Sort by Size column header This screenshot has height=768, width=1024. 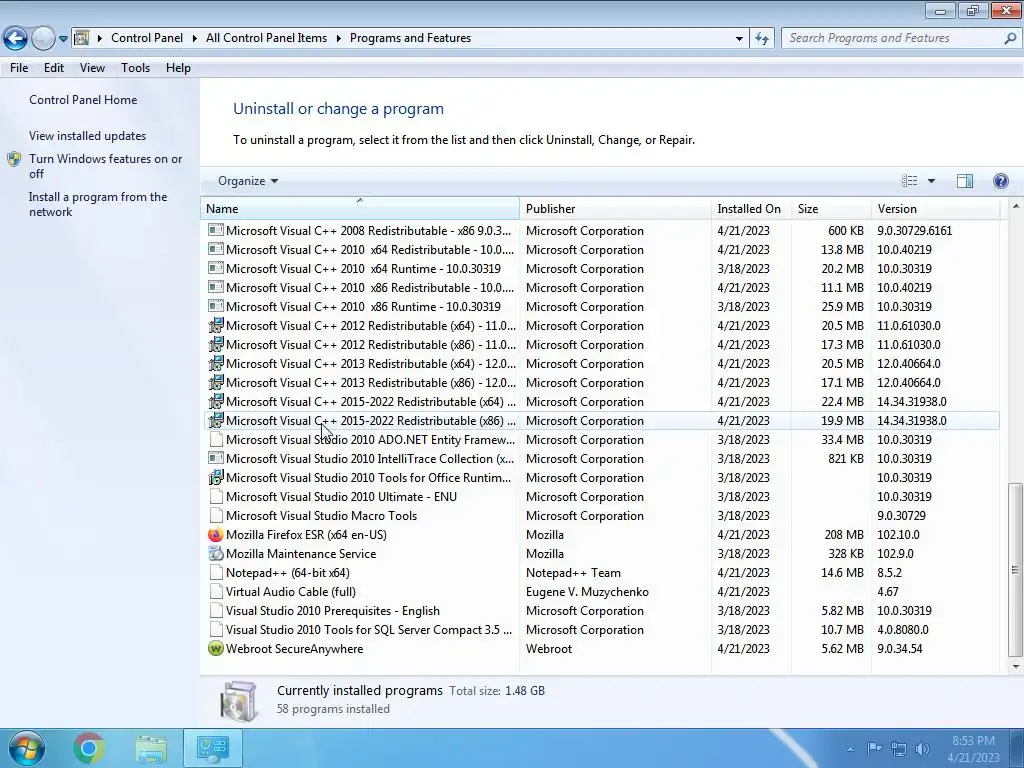coord(831,208)
